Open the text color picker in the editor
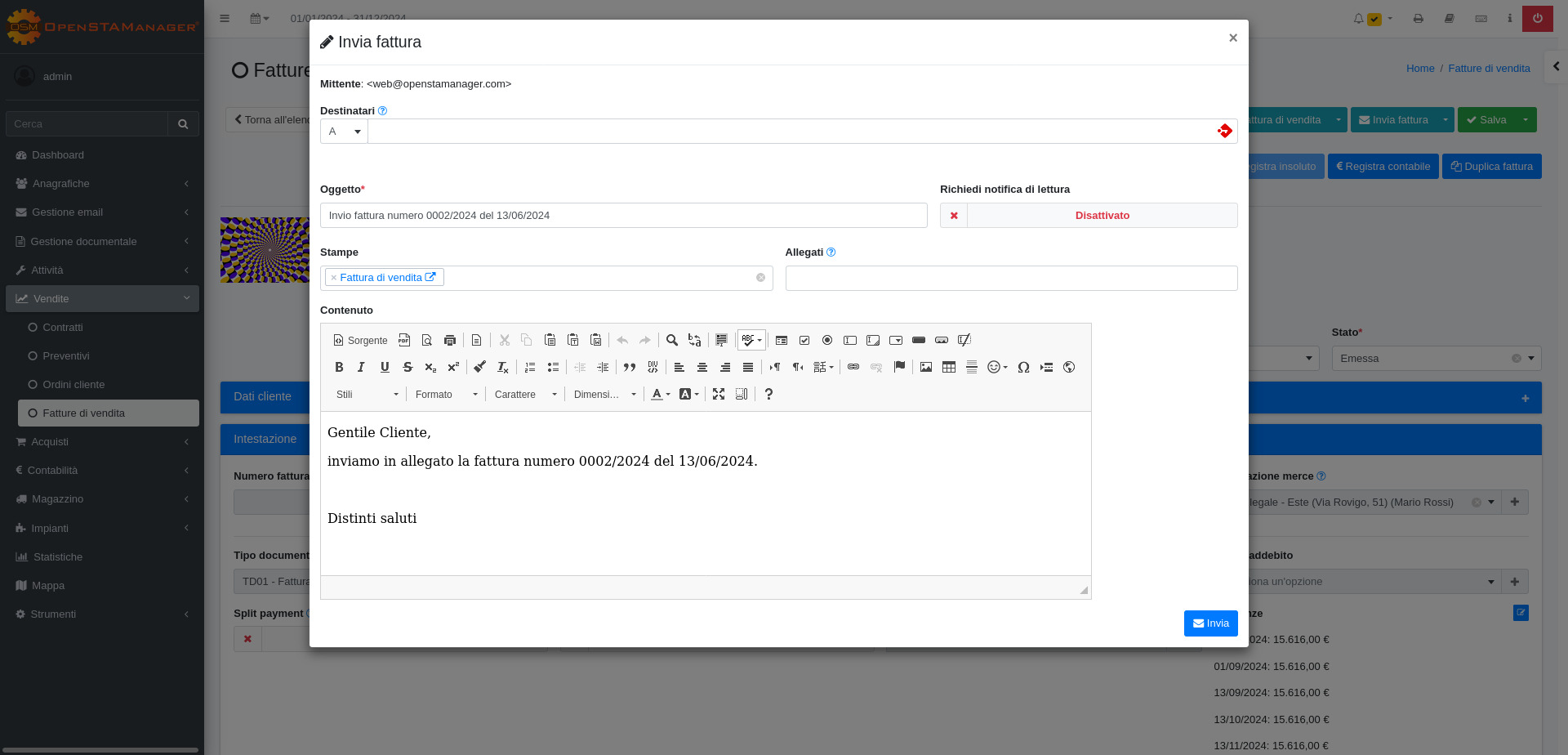The image size is (1568, 755). click(660, 395)
